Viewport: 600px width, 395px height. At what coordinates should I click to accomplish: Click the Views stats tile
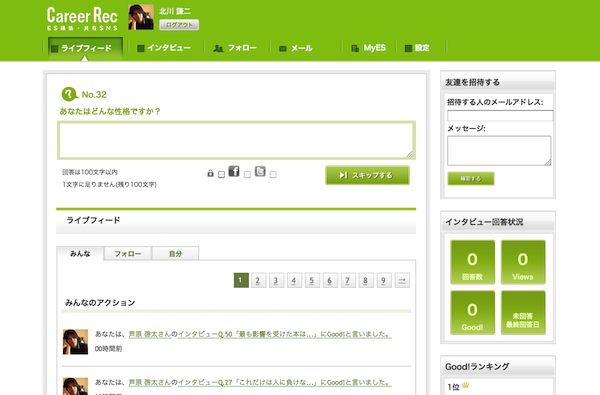(523, 262)
